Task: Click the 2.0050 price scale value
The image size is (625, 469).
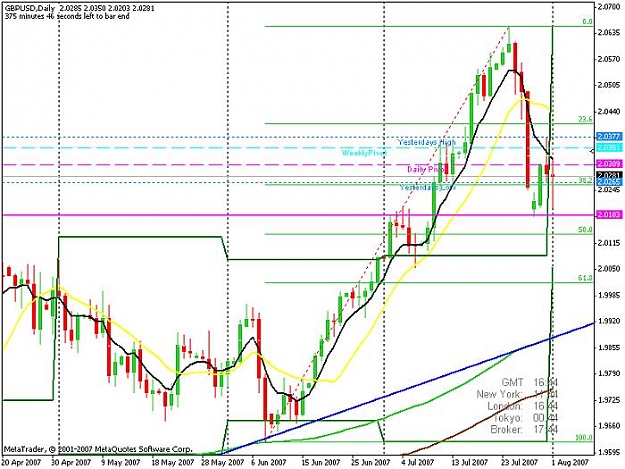Action: click(610, 269)
